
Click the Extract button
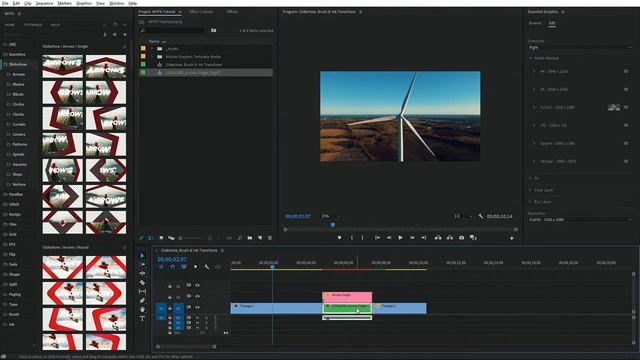[449, 238]
